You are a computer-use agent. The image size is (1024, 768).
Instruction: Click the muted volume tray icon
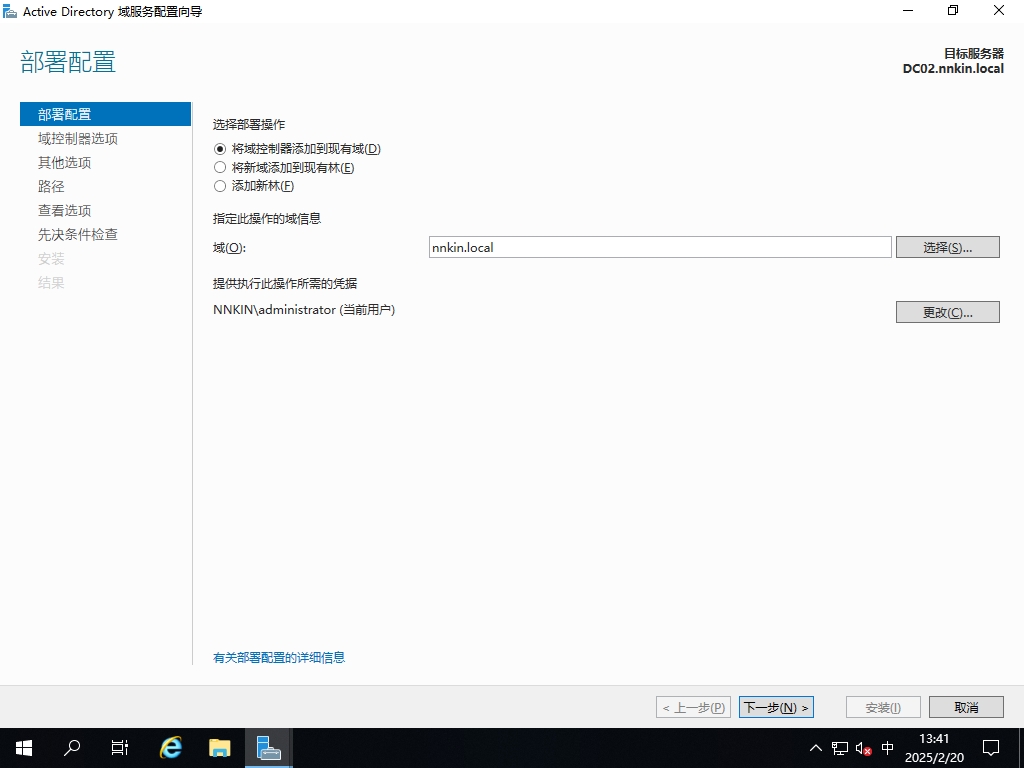[x=864, y=748]
